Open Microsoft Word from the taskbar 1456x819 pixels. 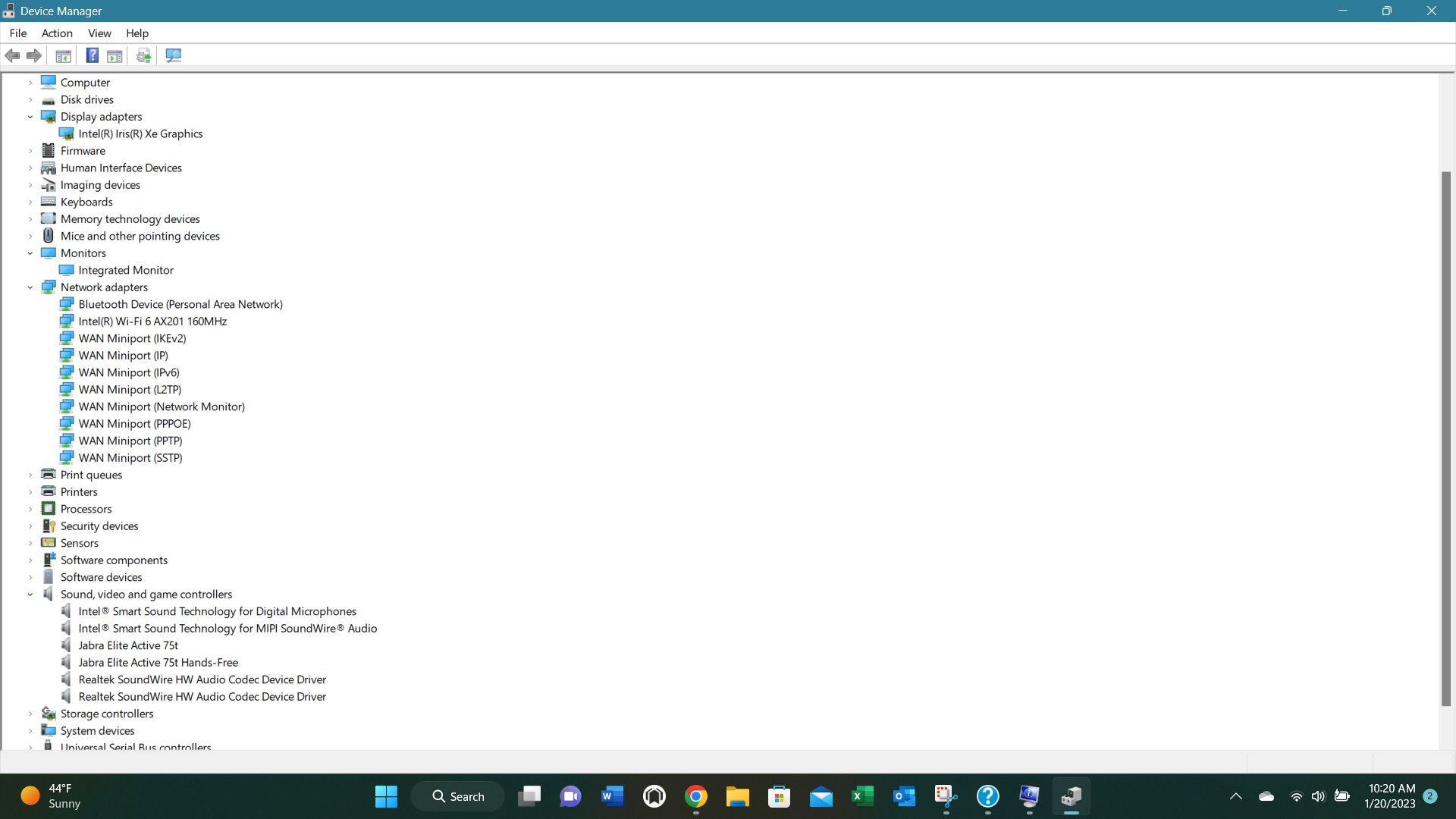612,796
